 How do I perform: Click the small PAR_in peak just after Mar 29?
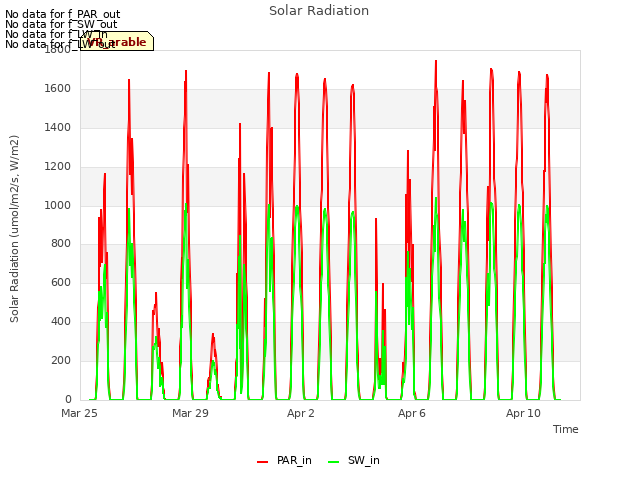213,335
